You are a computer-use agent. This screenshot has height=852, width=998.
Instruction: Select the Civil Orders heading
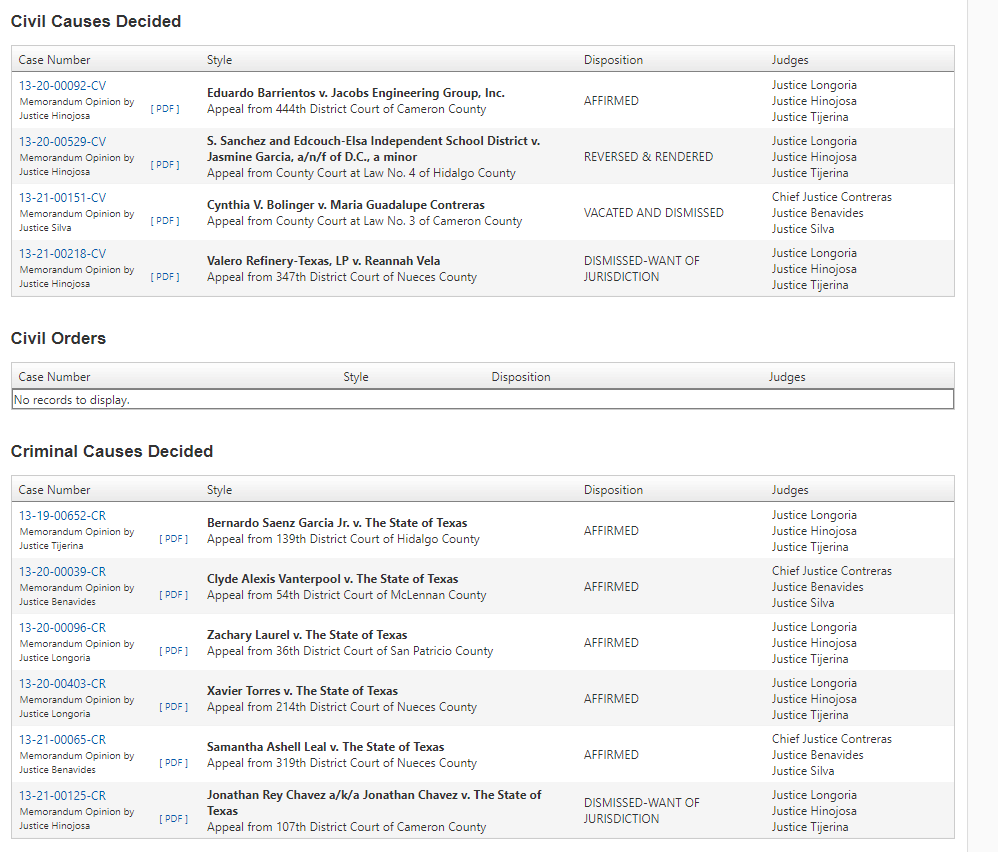click(x=59, y=338)
